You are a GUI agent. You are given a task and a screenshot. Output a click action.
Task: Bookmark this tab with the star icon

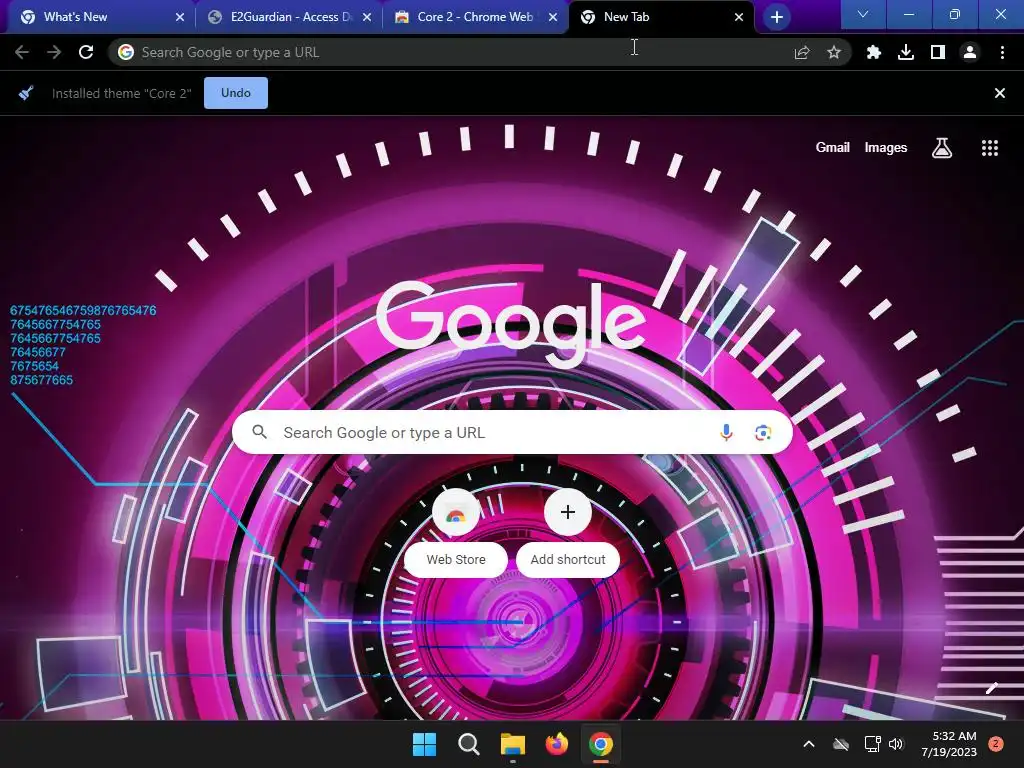click(834, 52)
